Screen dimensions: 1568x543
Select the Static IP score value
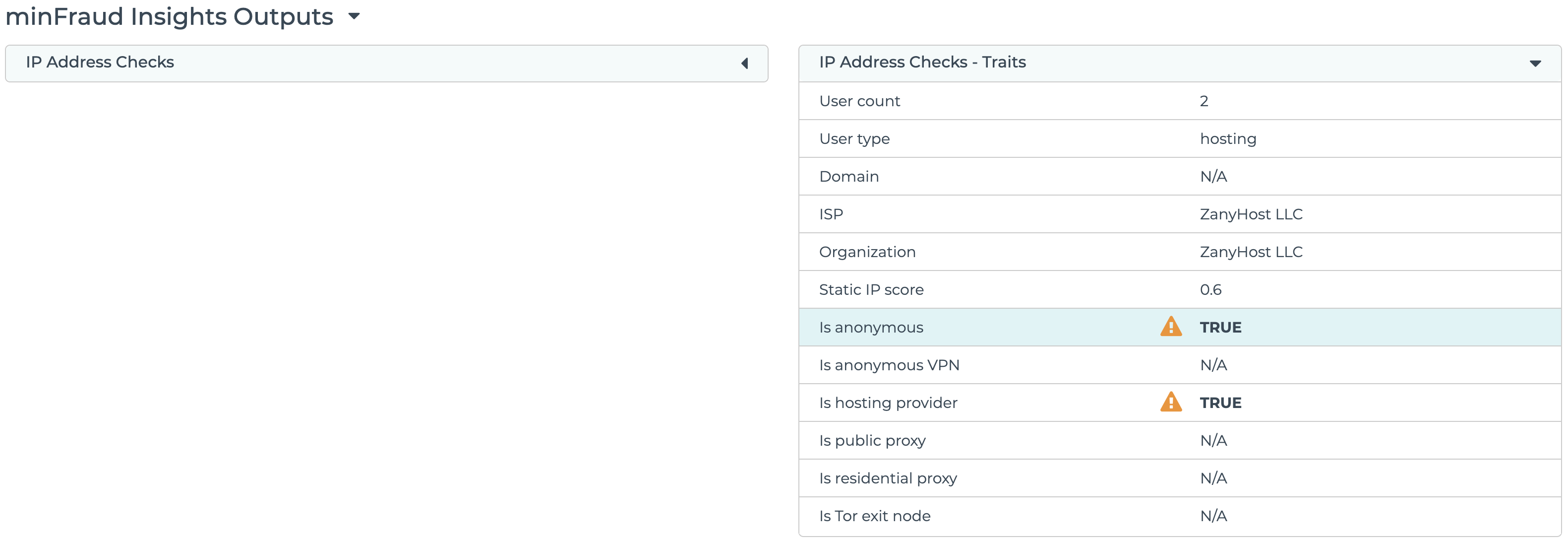(1210, 290)
